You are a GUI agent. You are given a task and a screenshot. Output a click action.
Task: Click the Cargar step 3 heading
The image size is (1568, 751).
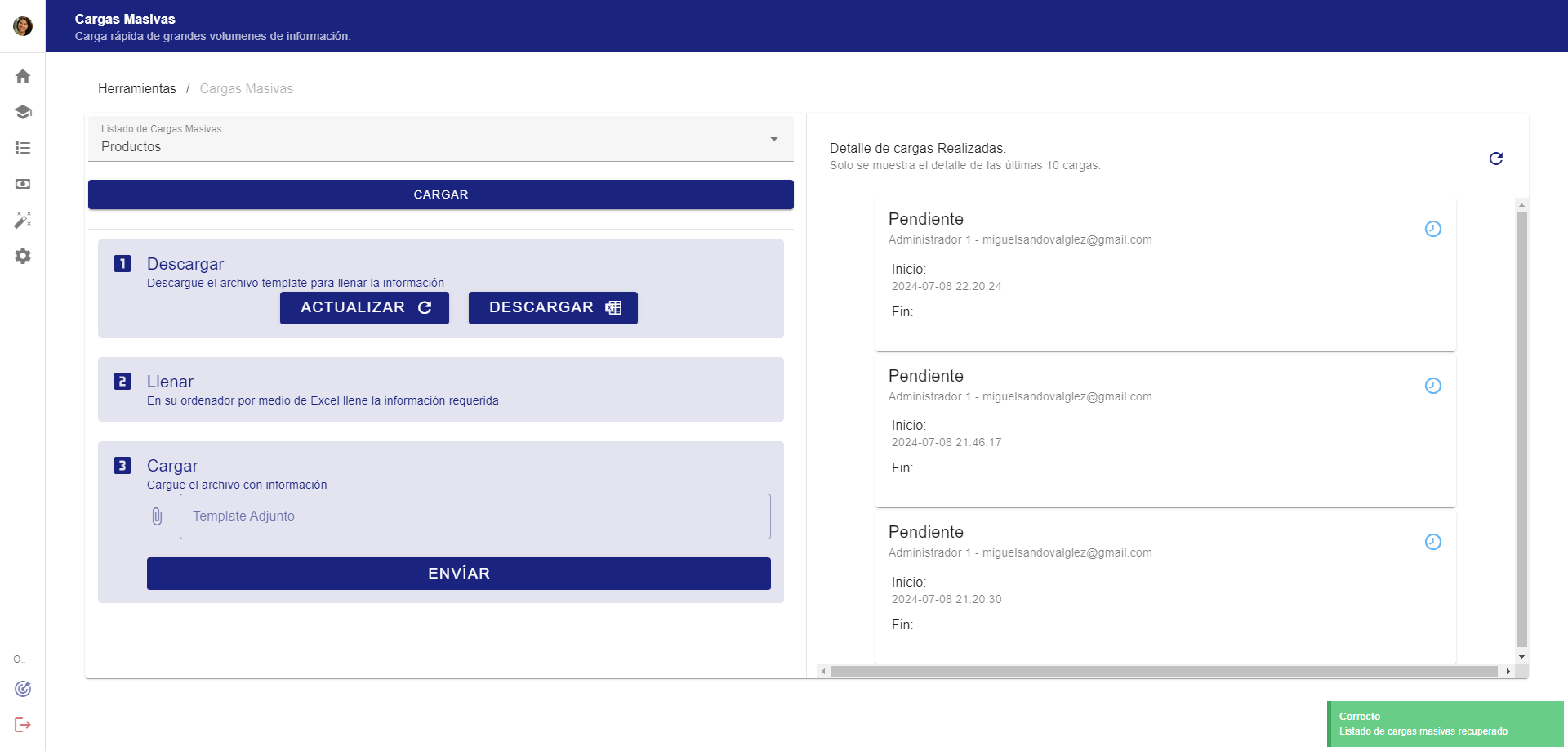coord(172,466)
